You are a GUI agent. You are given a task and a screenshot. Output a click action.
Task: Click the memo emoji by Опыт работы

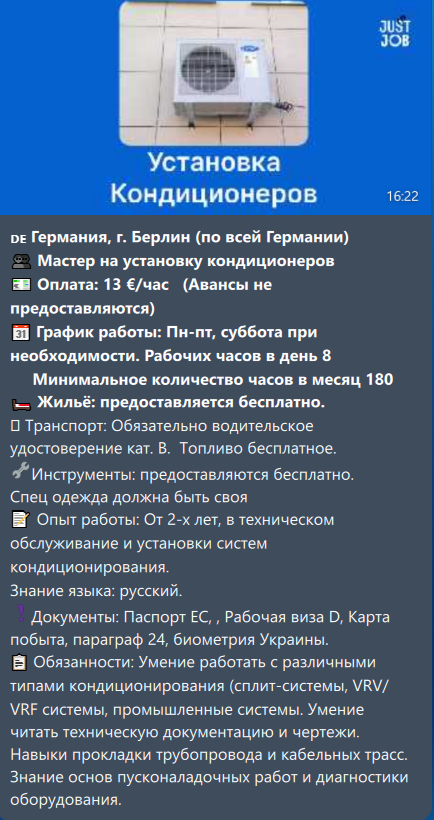tap(21, 520)
